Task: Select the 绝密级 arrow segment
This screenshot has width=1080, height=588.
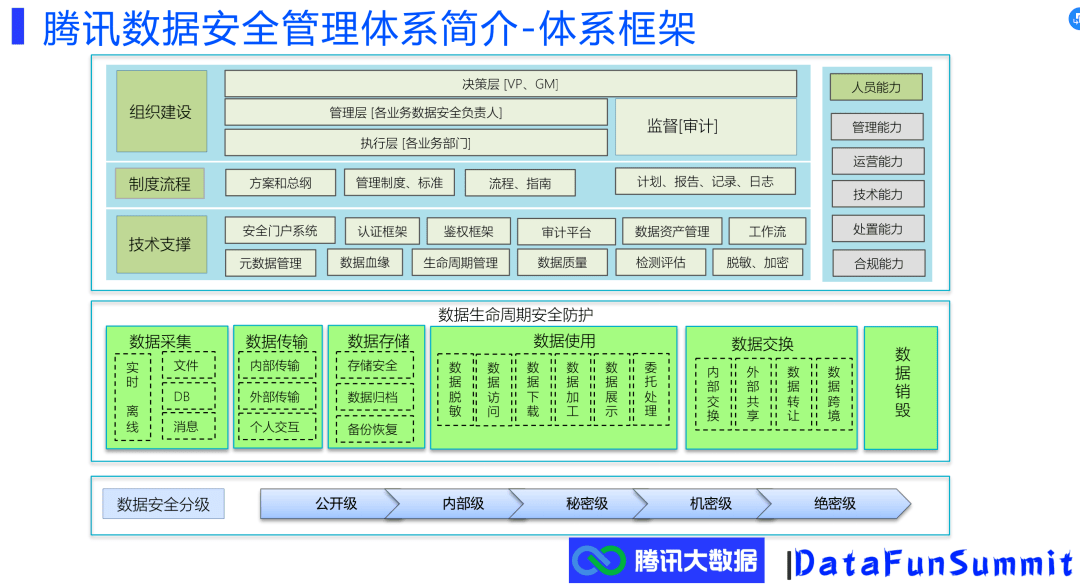Action: [x=835, y=504]
